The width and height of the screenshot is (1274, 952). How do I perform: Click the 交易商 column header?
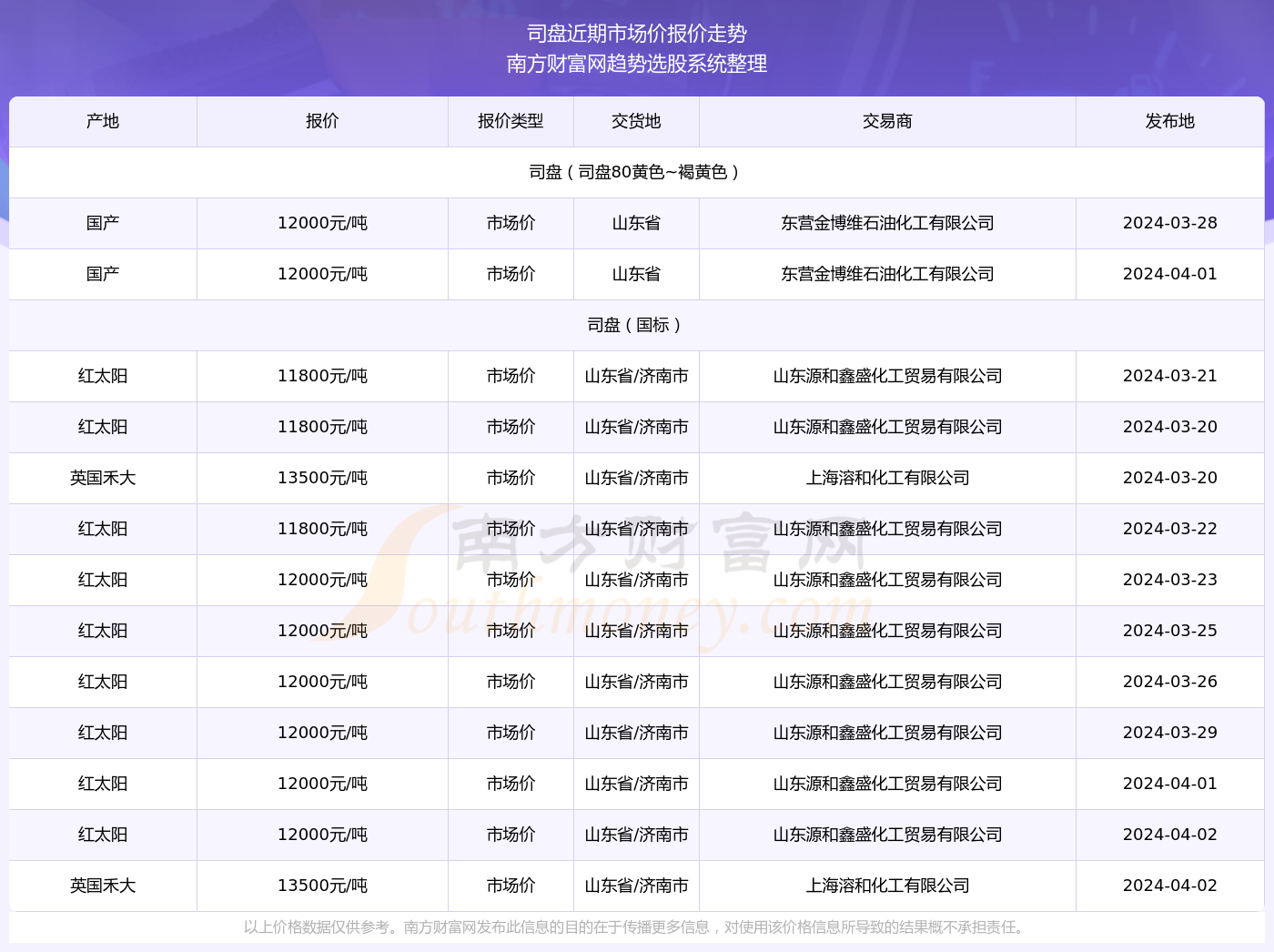(x=887, y=121)
